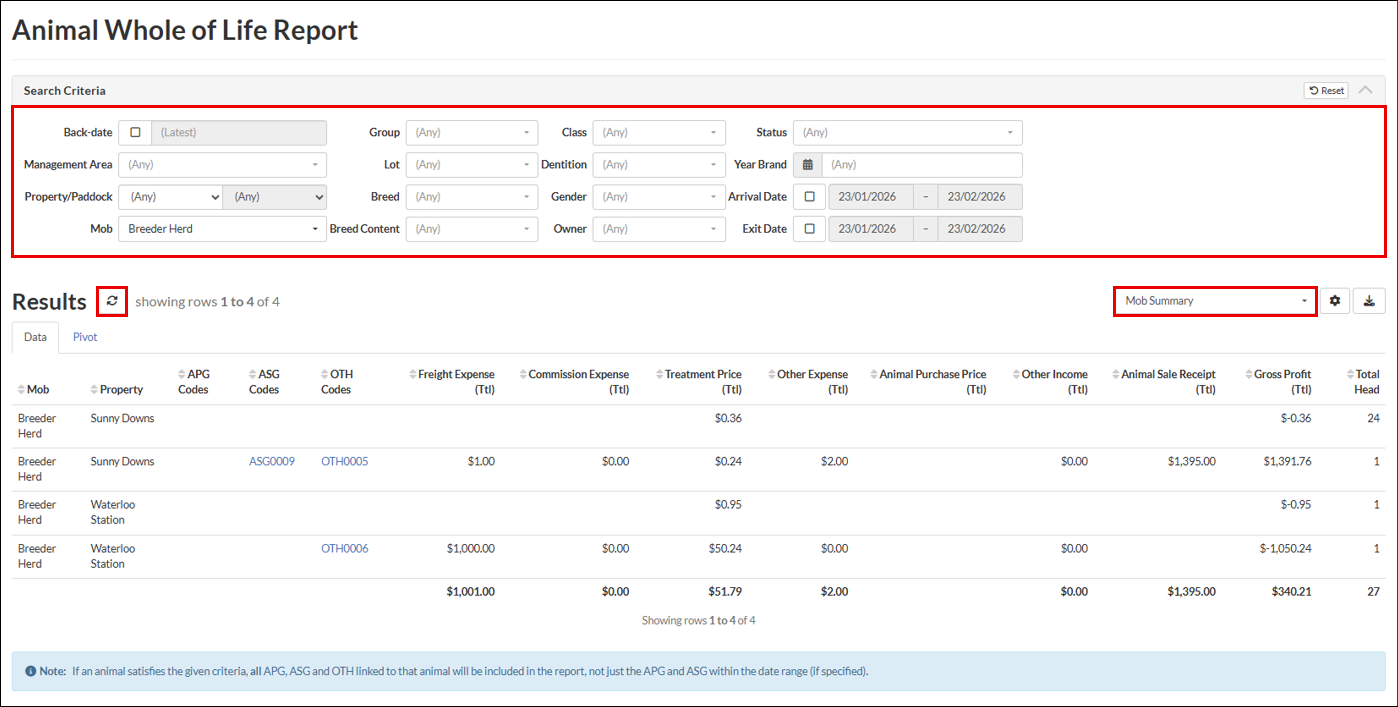This screenshot has height=707, width=1398.
Task: Tick the Exit Date checkbox
Action: tap(809, 229)
